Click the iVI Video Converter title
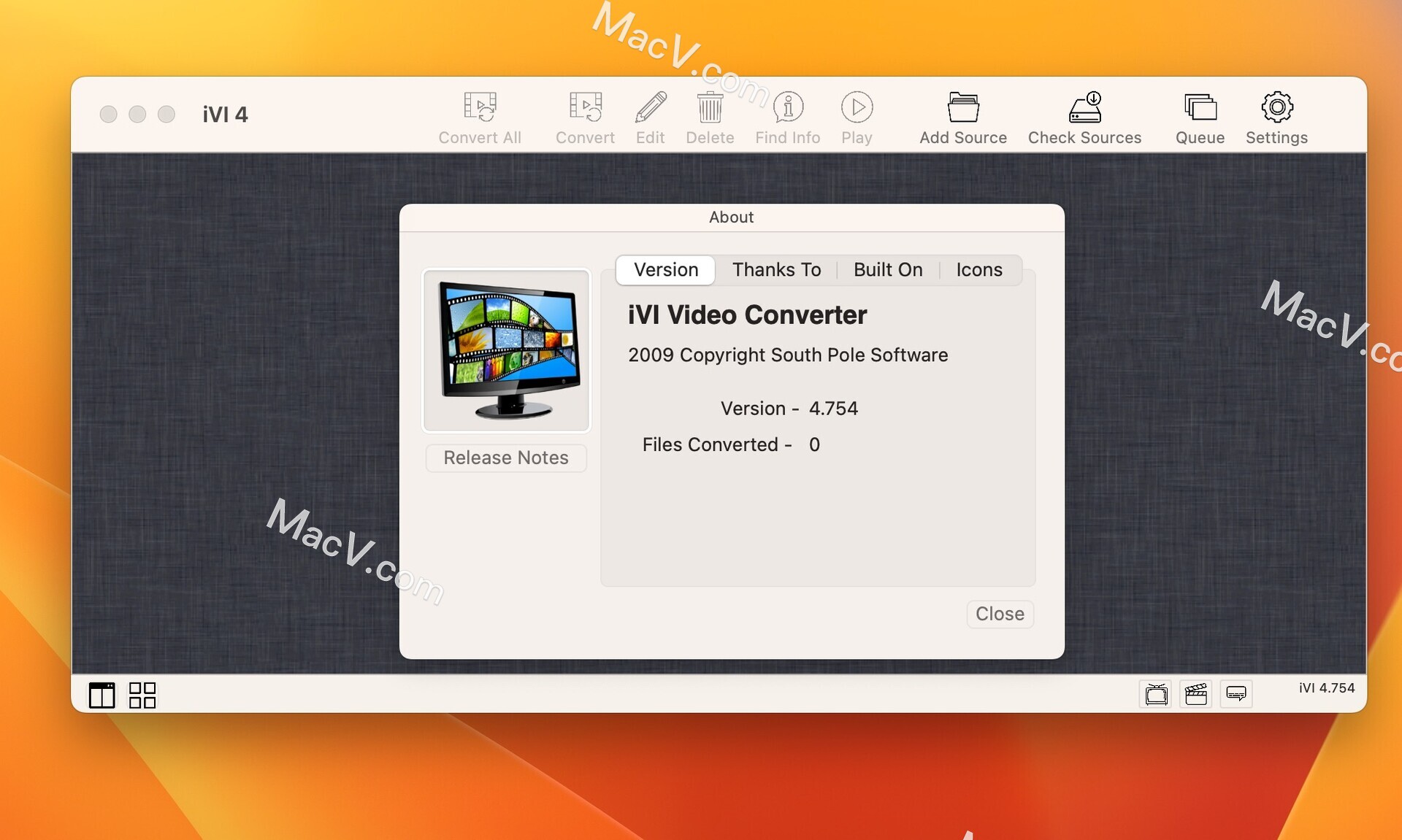The width and height of the screenshot is (1402, 840). [747, 315]
